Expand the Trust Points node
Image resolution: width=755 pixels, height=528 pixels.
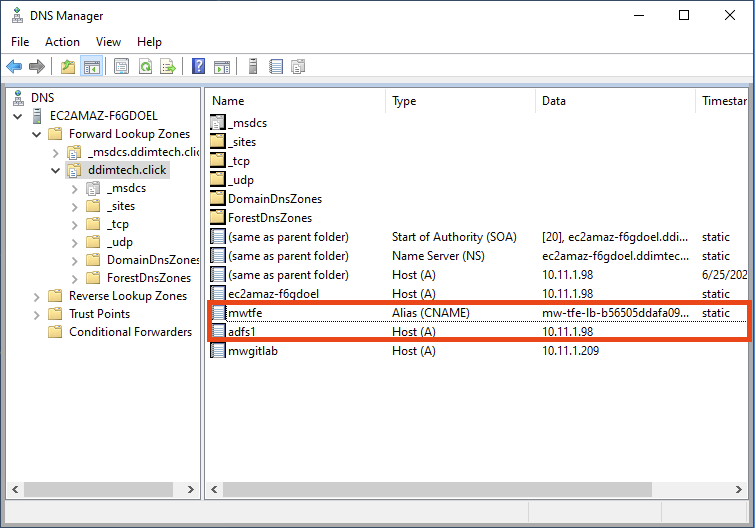tap(37, 315)
